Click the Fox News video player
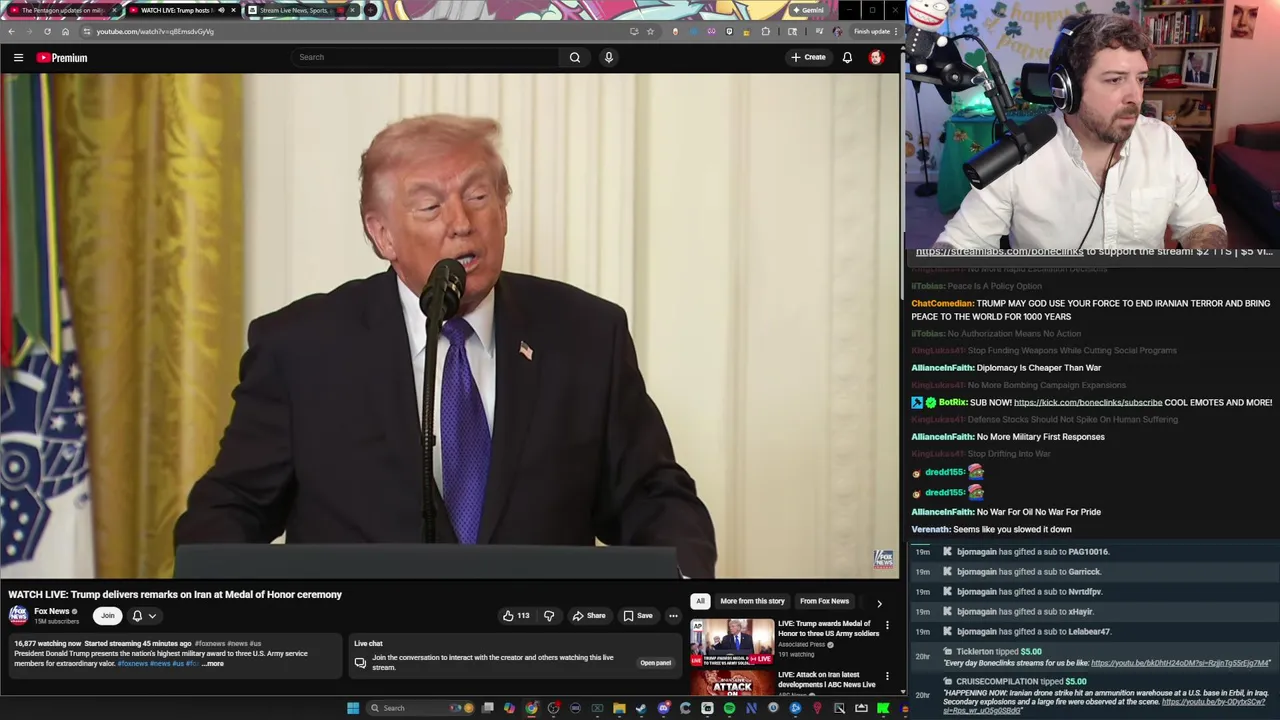 coord(449,326)
